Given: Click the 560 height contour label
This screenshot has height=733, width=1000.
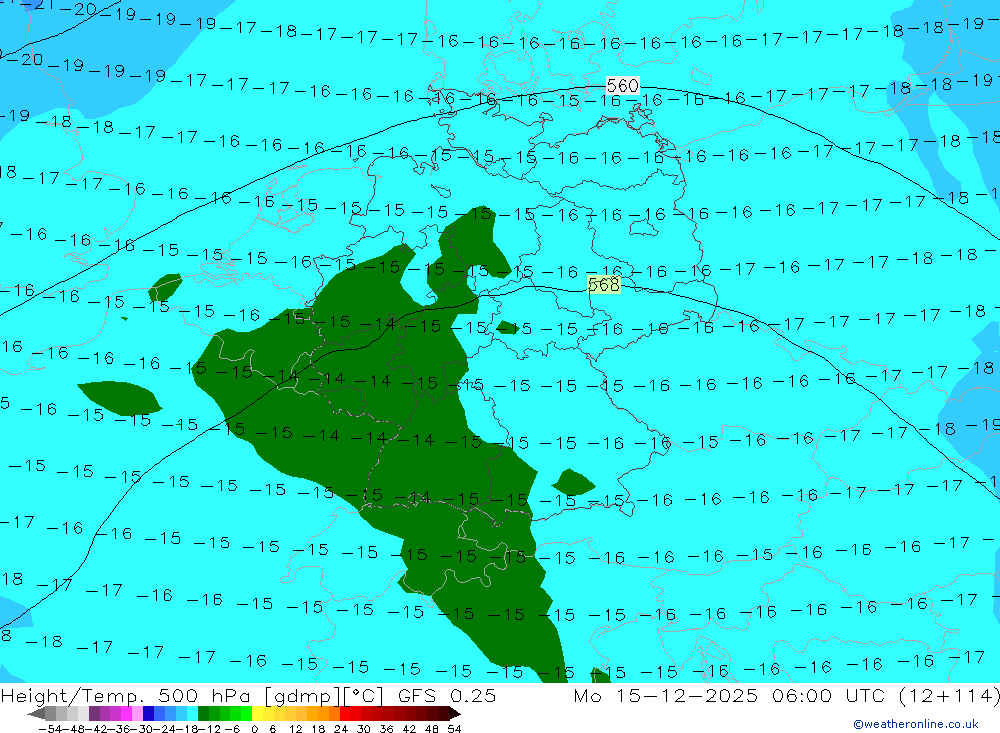Looking at the screenshot, I should [622, 85].
